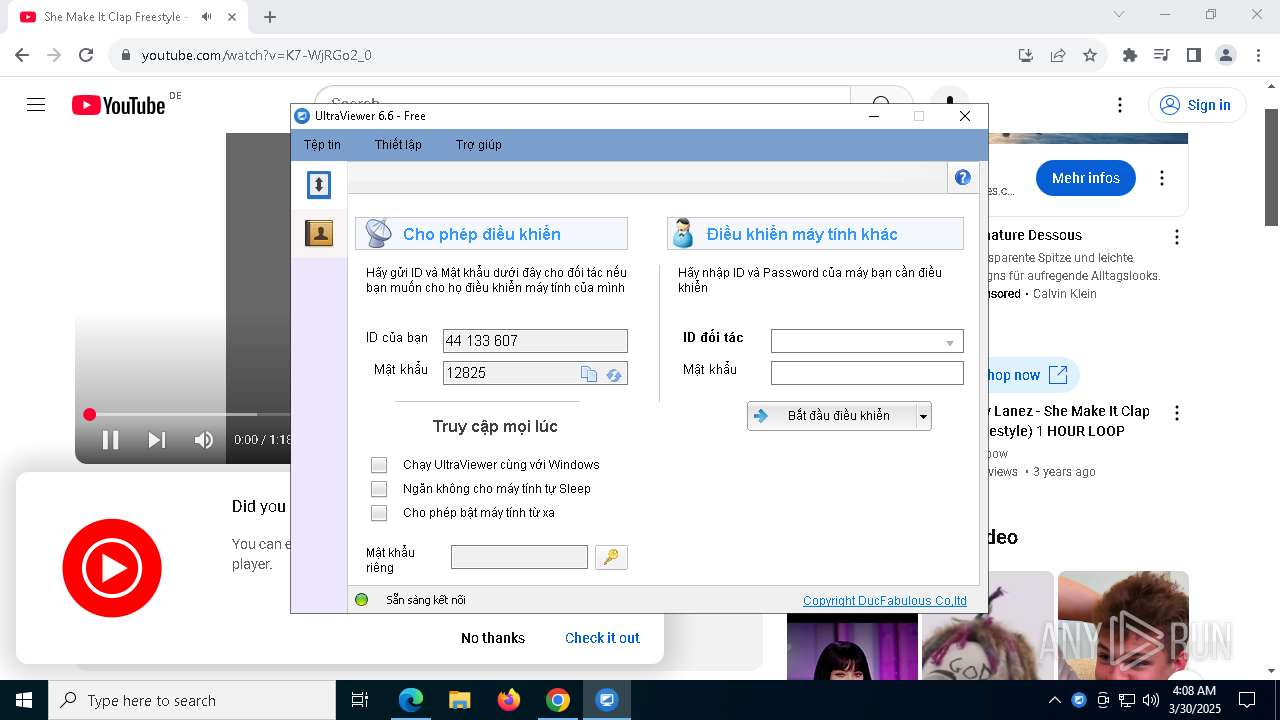
Task: Check Cho phép bật máy tính từ xa
Action: [x=379, y=513]
